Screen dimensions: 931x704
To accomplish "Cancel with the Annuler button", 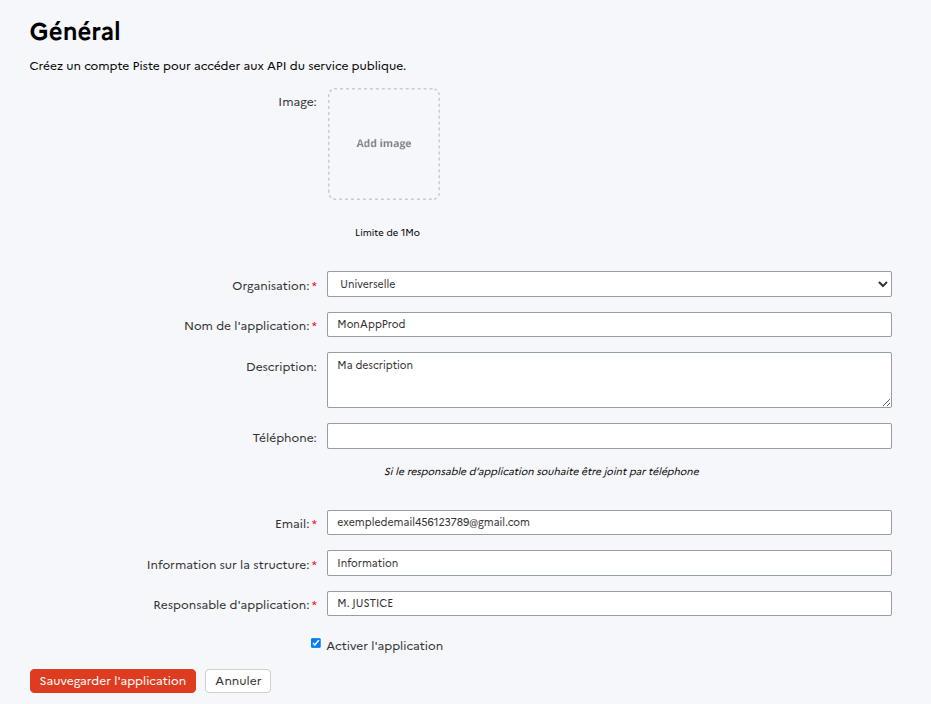I will pos(238,681).
